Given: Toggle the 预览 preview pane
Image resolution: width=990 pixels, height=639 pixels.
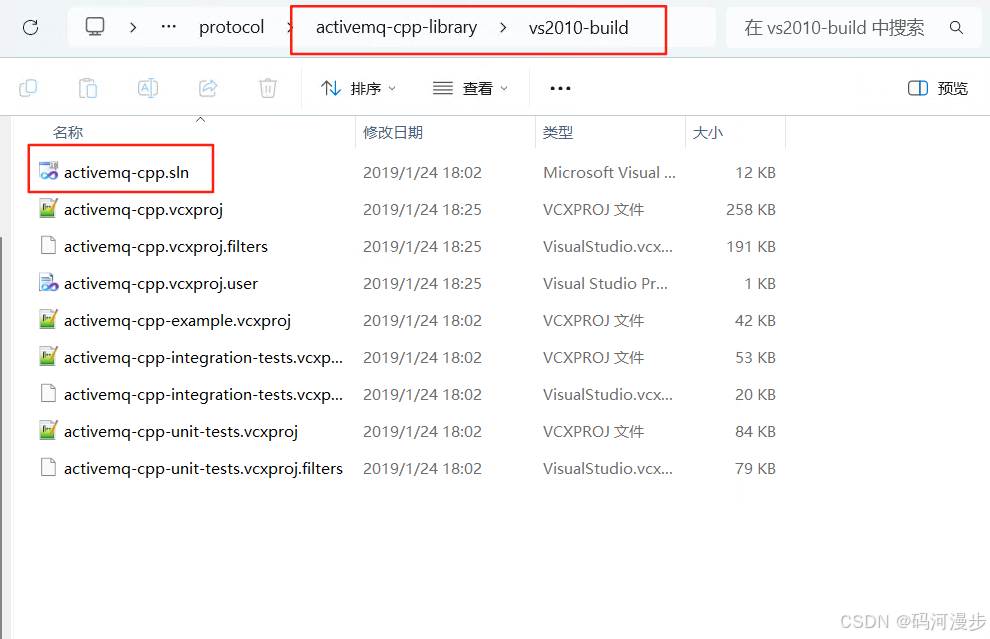Looking at the screenshot, I should [x=938, y=88].
